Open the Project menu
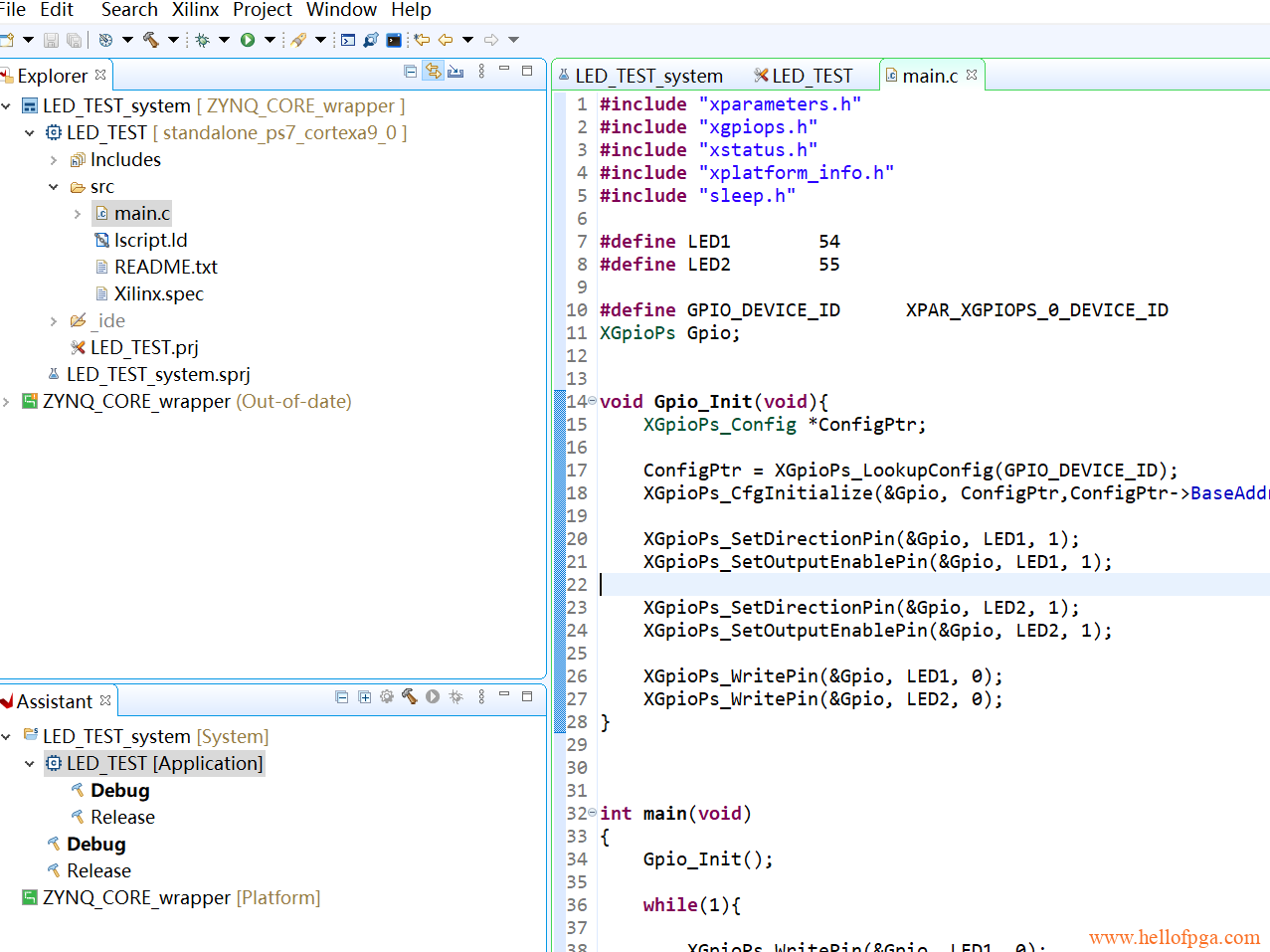The image size is (1270, 952). (263, 10)
